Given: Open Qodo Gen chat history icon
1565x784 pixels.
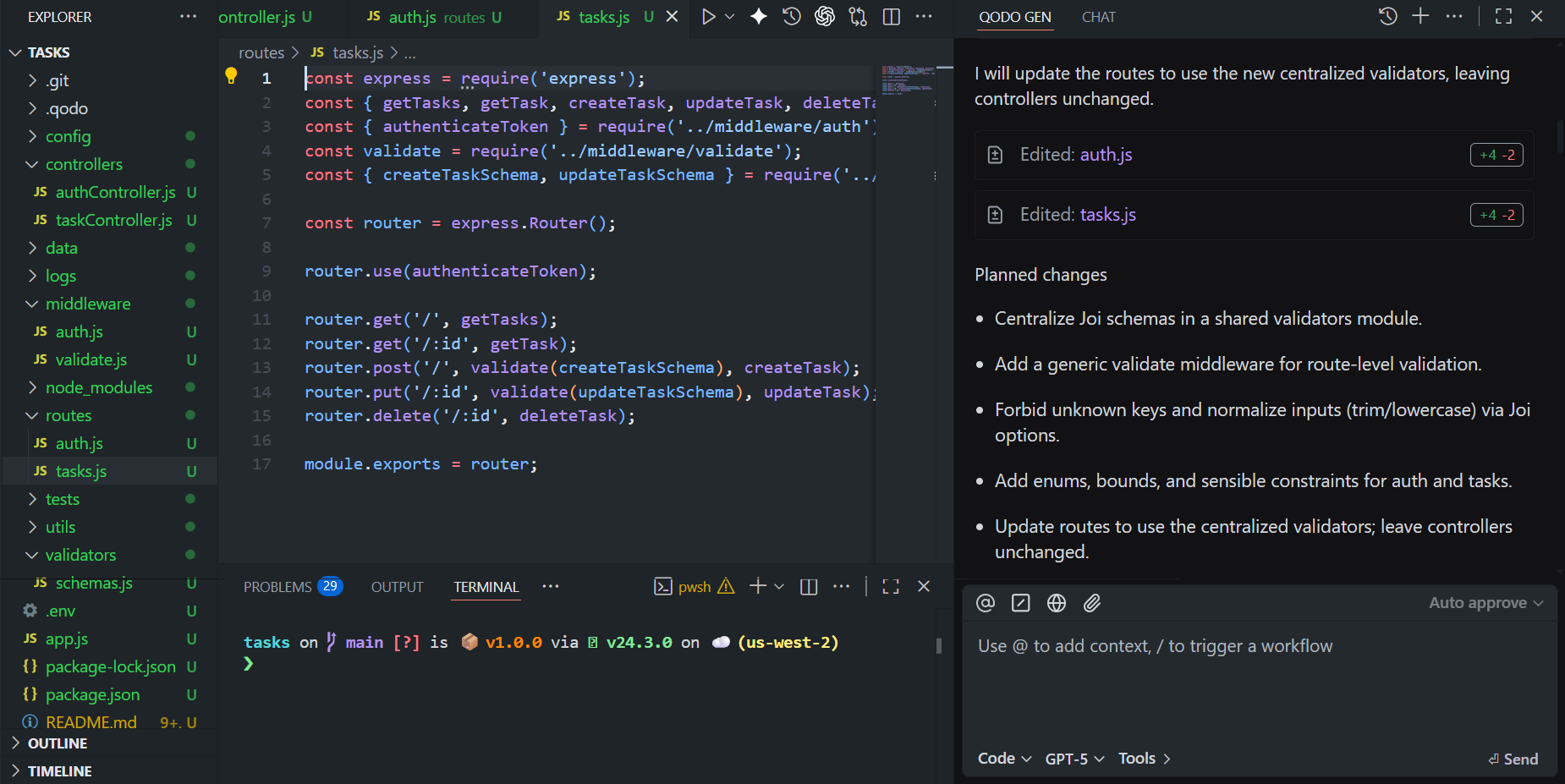Looking at the screenshot, I should click(x=1387, y=16).
